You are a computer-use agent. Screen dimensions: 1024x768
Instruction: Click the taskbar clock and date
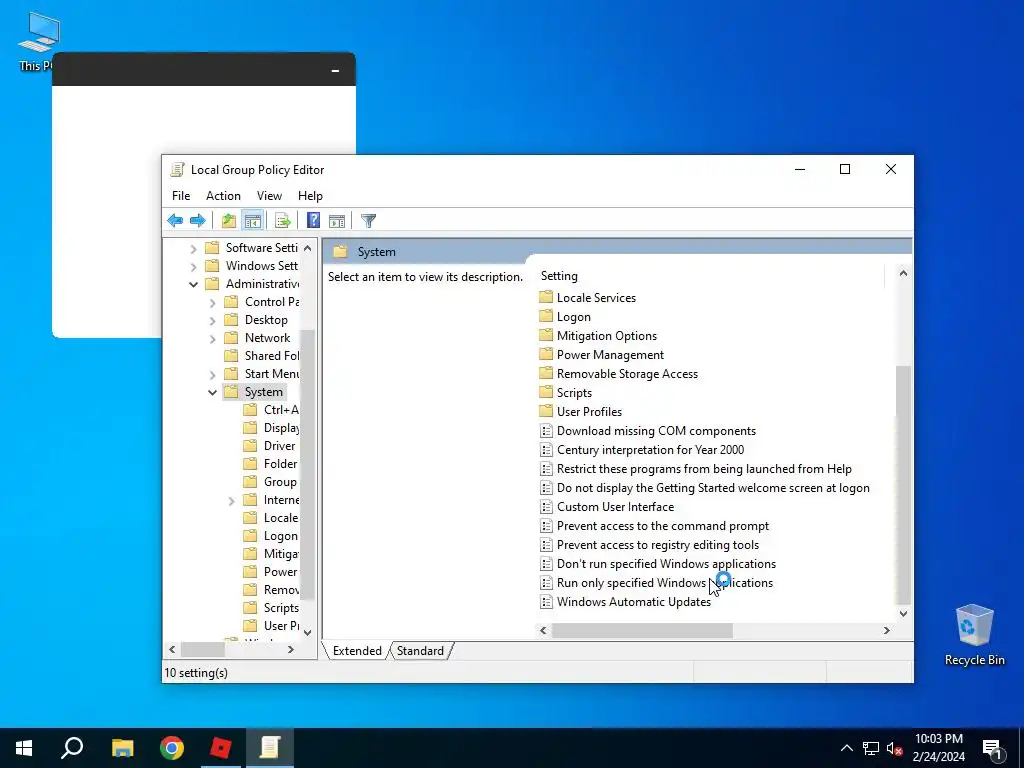click(x=938, y=748)
